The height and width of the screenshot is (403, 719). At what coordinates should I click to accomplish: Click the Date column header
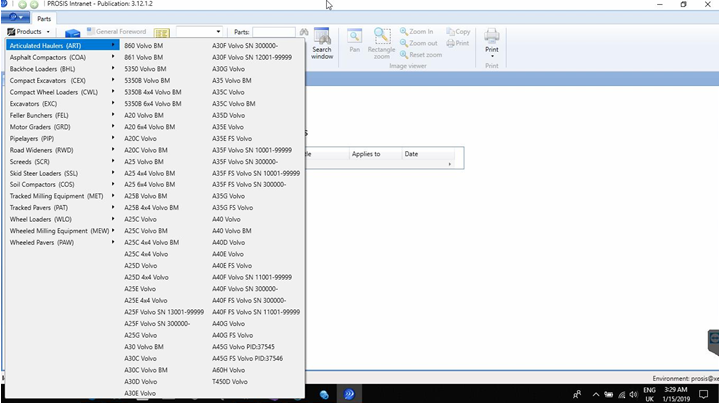(x=411, y=155)
